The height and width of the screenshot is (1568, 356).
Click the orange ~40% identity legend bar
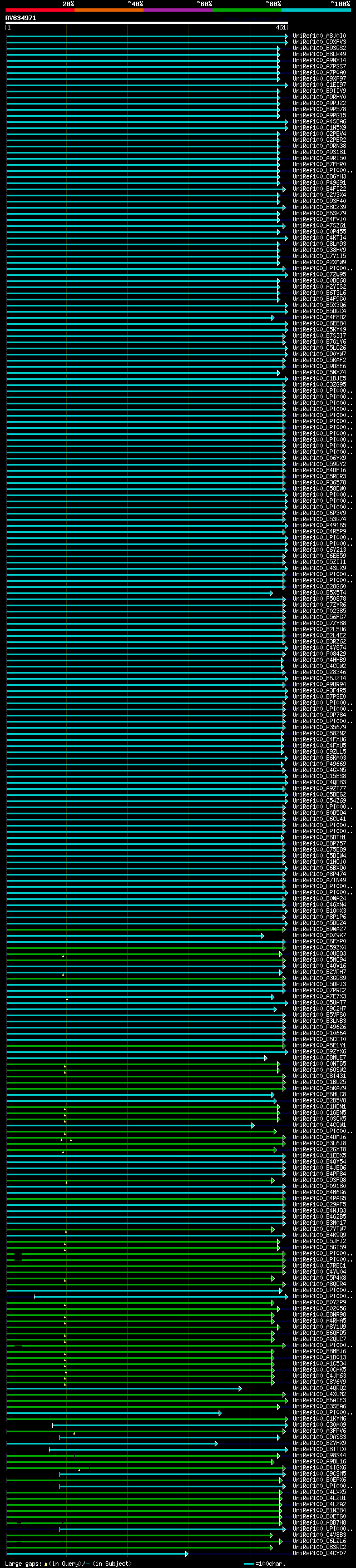coord(109,10)
